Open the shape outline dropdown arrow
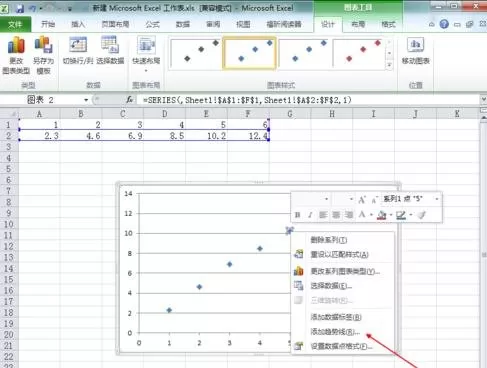Viewport: 487px width, 368px height. 411,215
